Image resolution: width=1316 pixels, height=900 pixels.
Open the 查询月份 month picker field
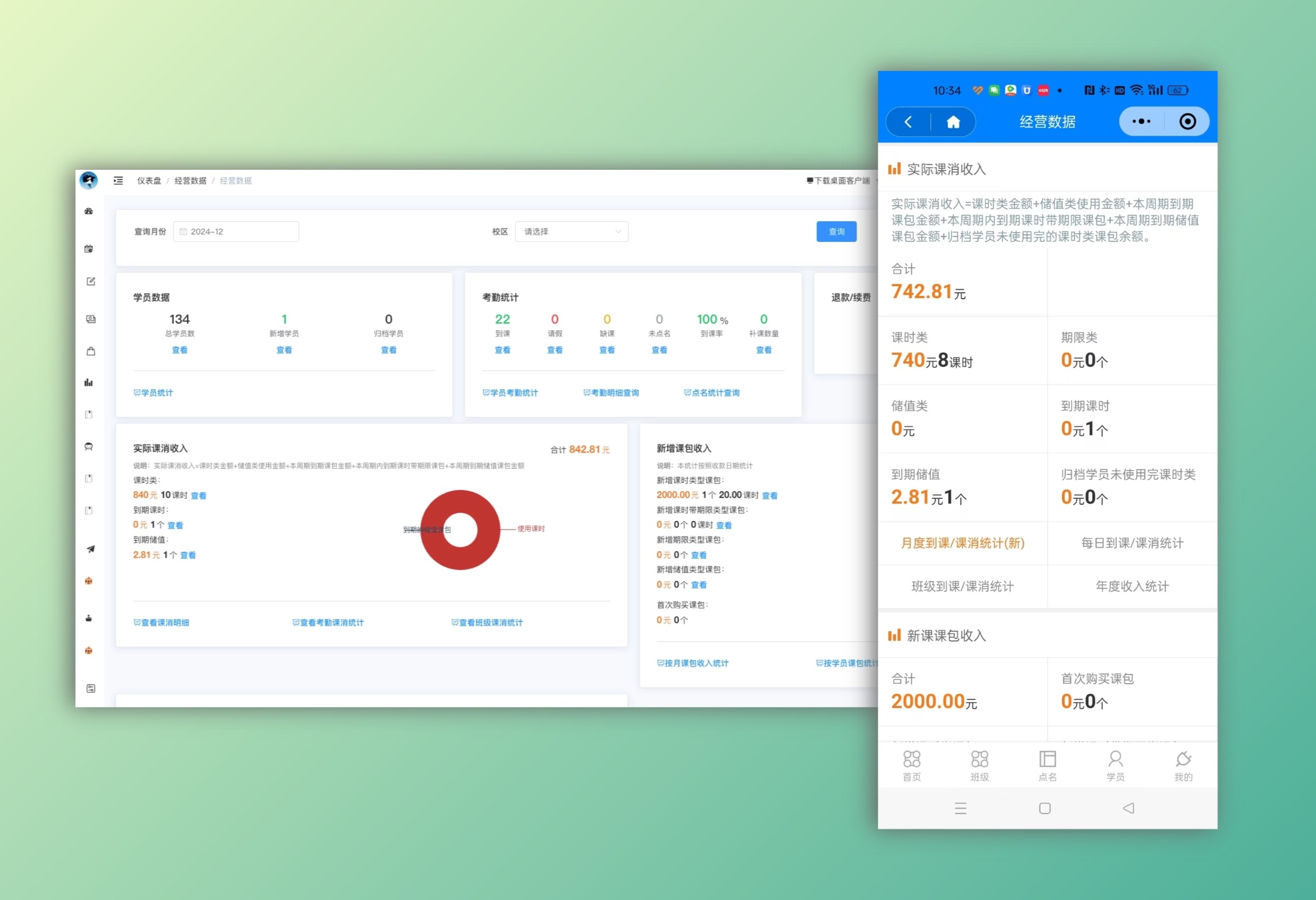pos(236,231)
